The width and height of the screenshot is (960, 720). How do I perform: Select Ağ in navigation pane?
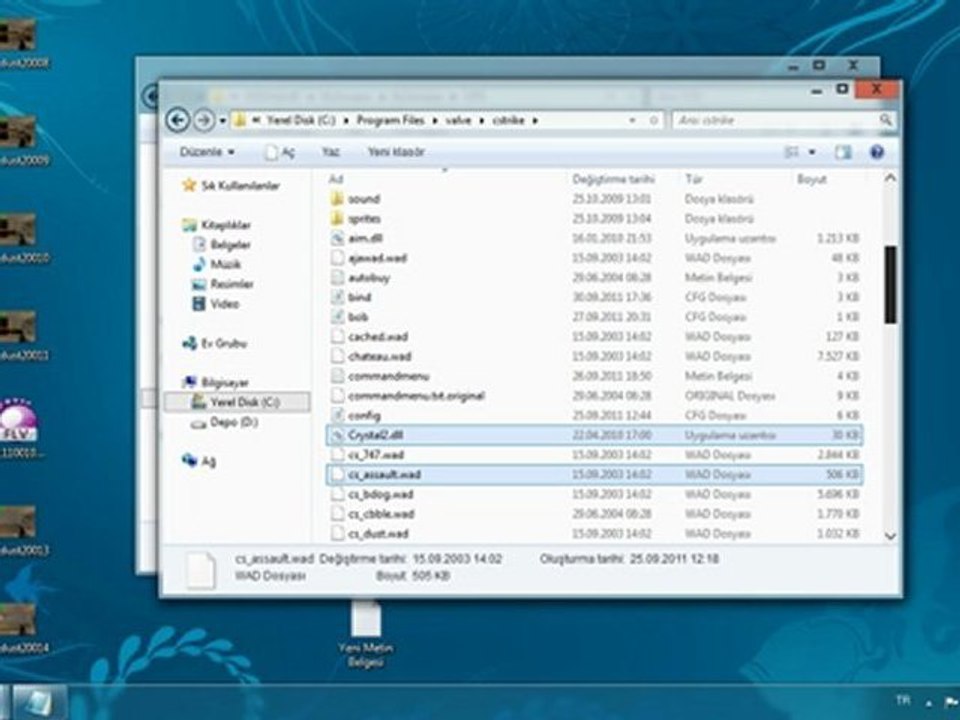(198, 461)
